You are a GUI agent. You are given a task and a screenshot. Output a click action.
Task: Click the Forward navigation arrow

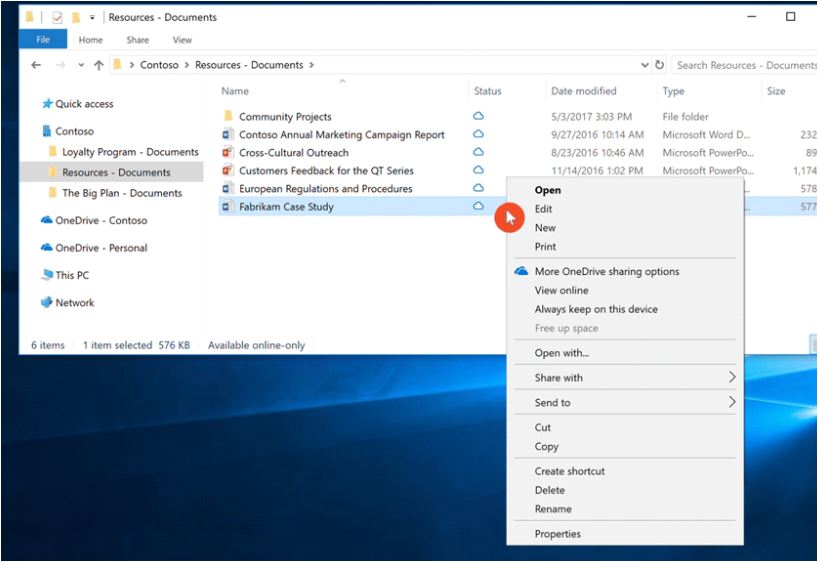click(x=61, y=65)
